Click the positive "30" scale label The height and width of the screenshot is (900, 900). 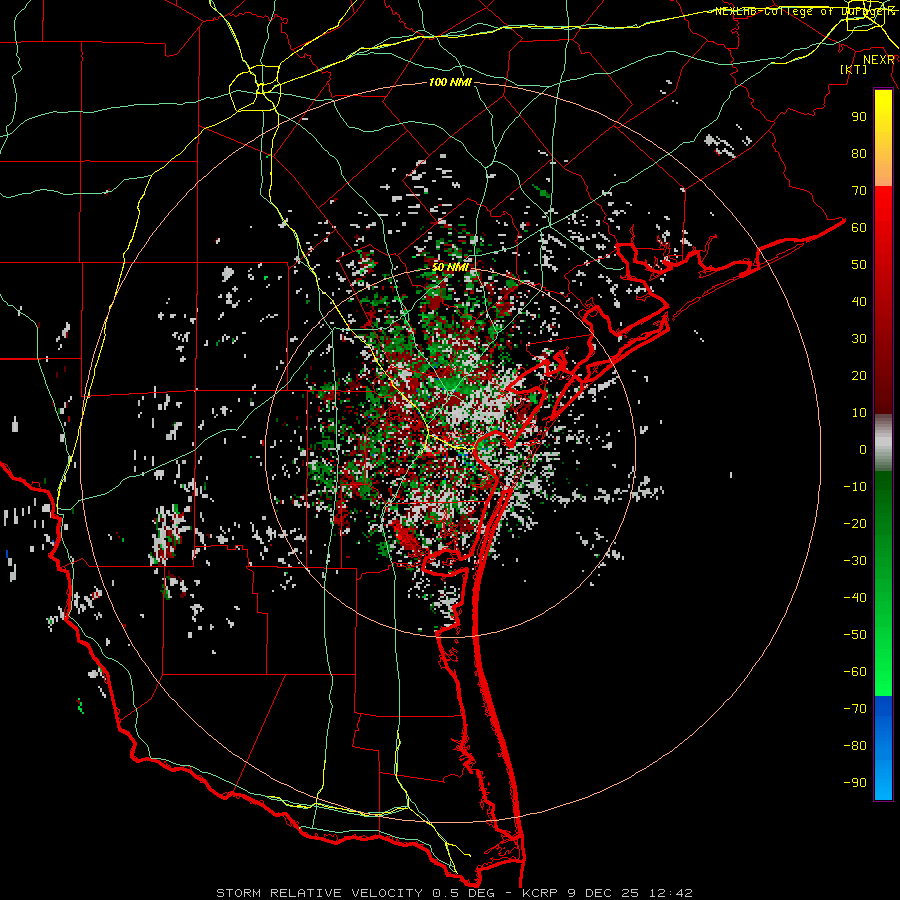pos(859,339)
